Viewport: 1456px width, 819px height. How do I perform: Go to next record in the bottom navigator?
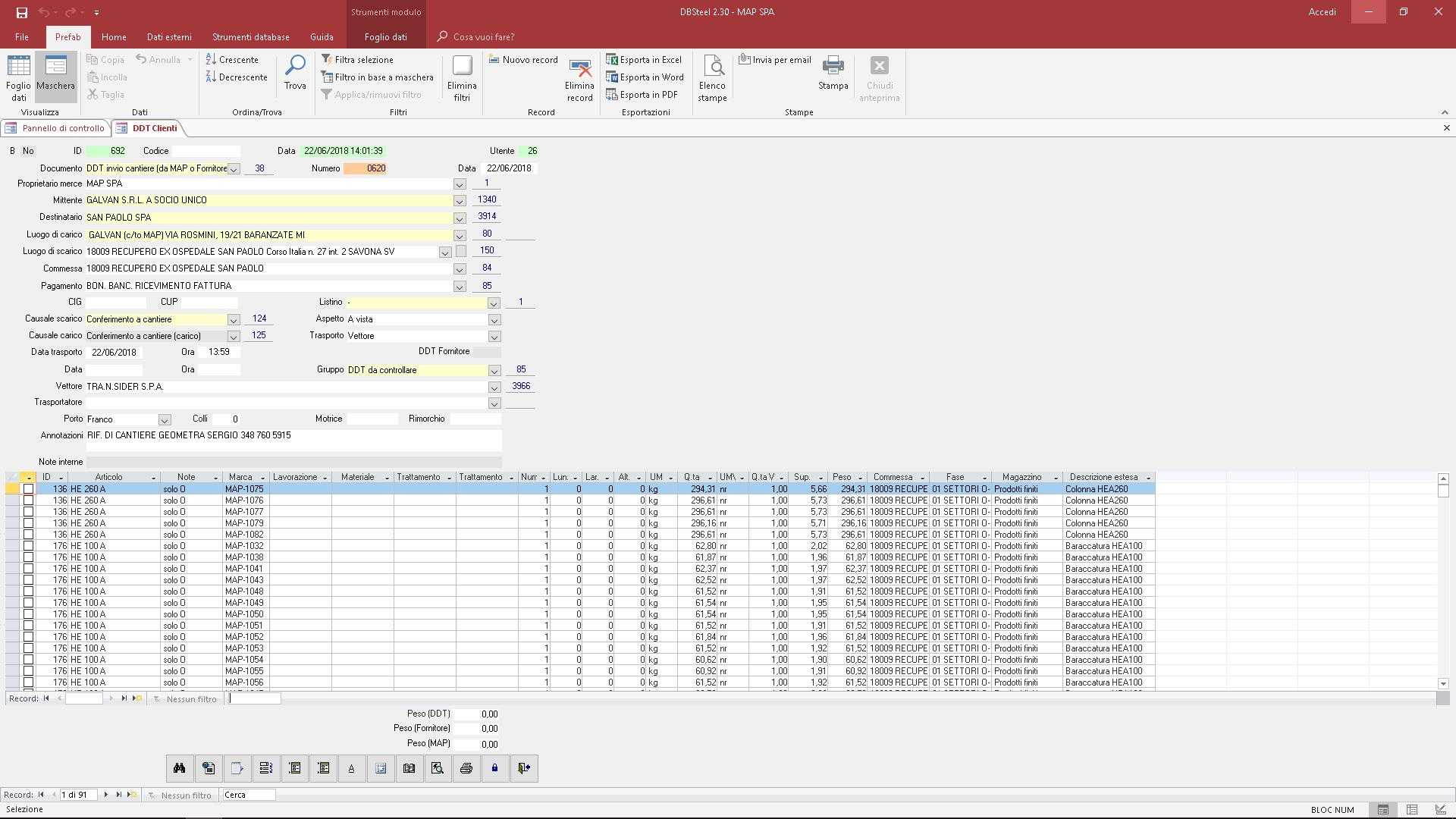point(106,795)
